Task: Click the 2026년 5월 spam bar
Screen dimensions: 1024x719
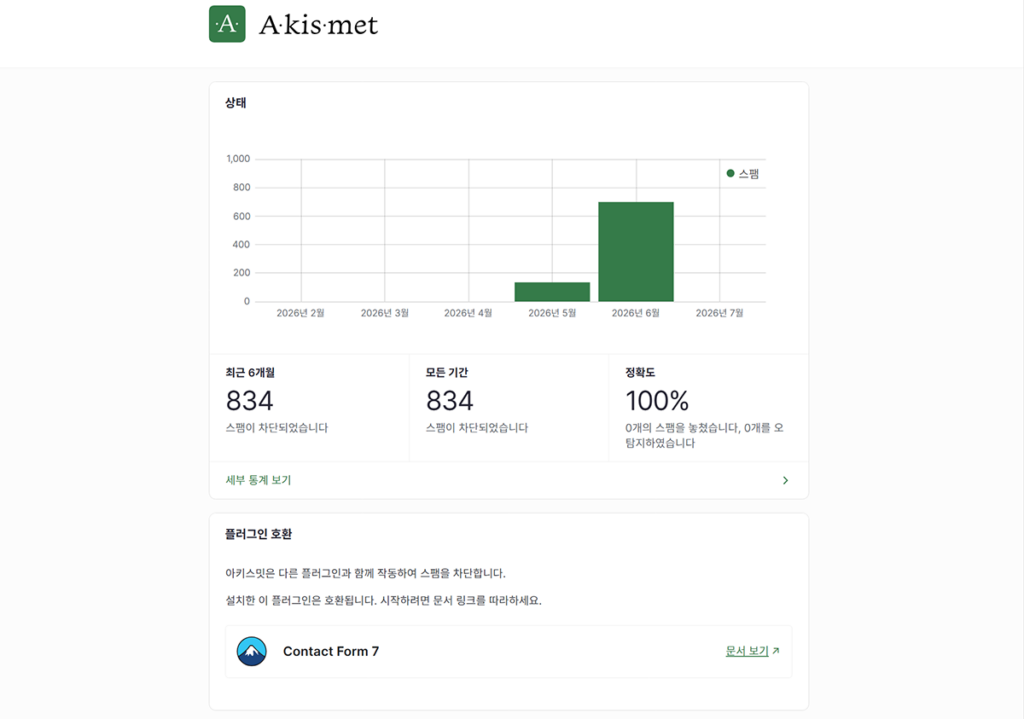Action: point(552,292)
